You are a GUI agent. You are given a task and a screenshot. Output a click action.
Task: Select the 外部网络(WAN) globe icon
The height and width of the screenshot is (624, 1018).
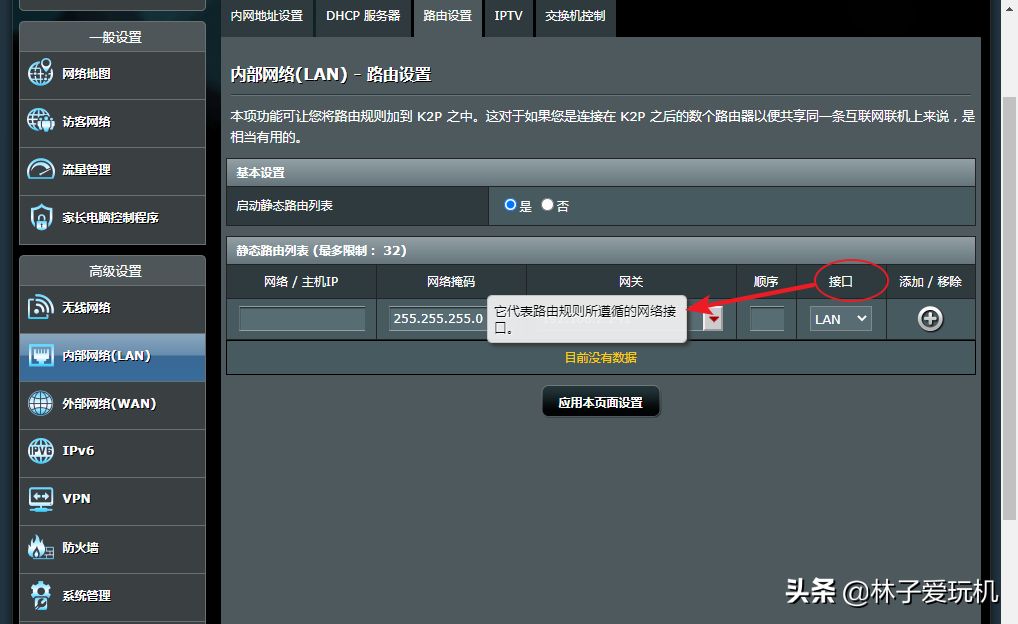tap(40, 403)
